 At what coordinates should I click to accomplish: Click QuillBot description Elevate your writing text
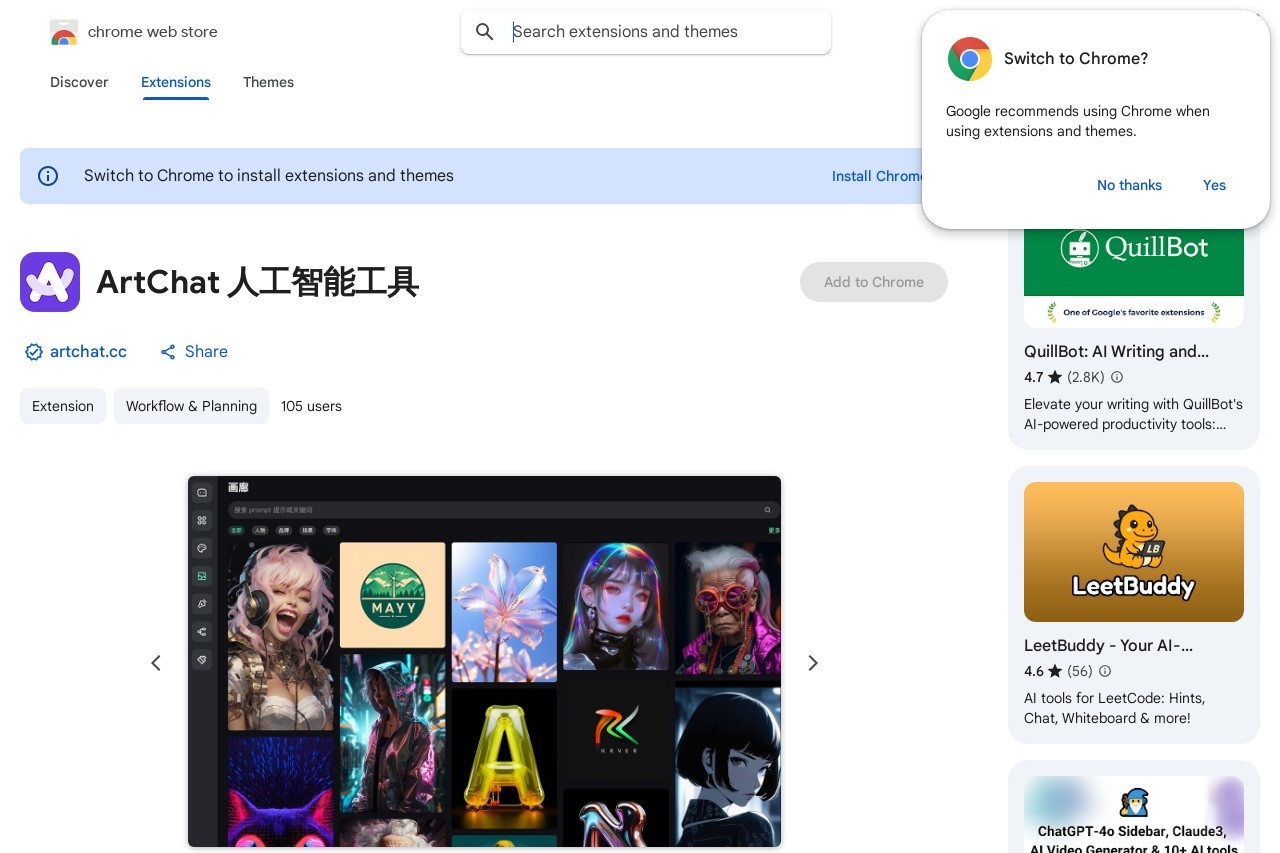[x=1133, y=414]
